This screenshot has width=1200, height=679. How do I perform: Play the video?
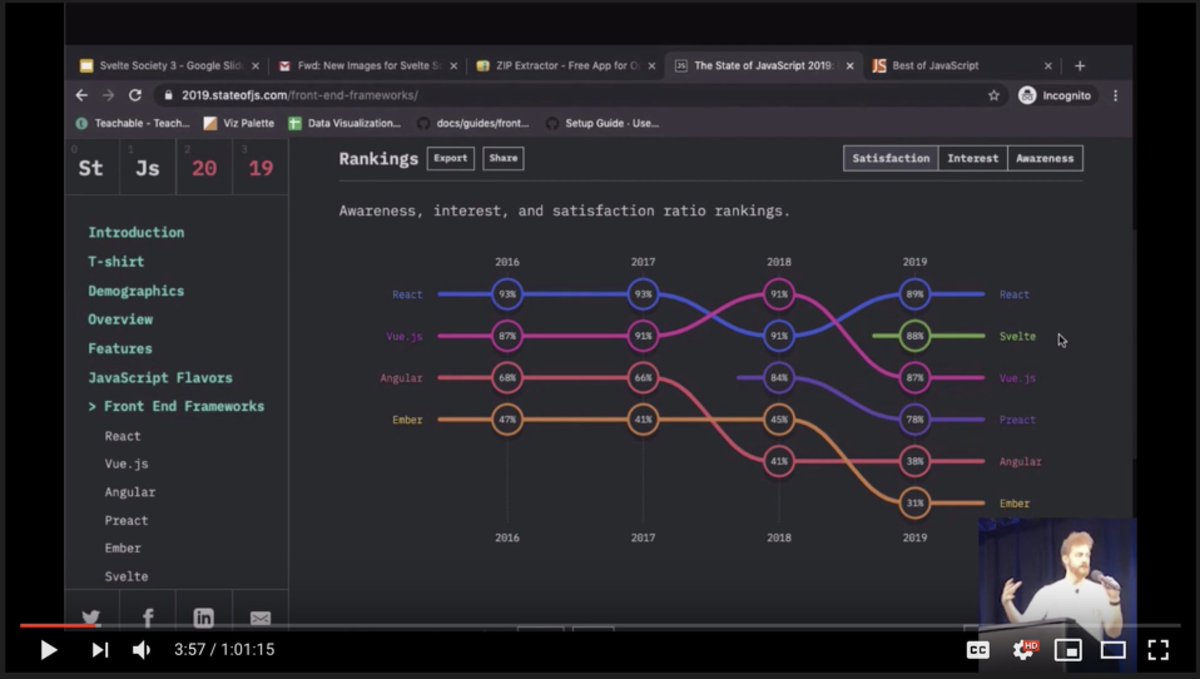click(48, 650)
